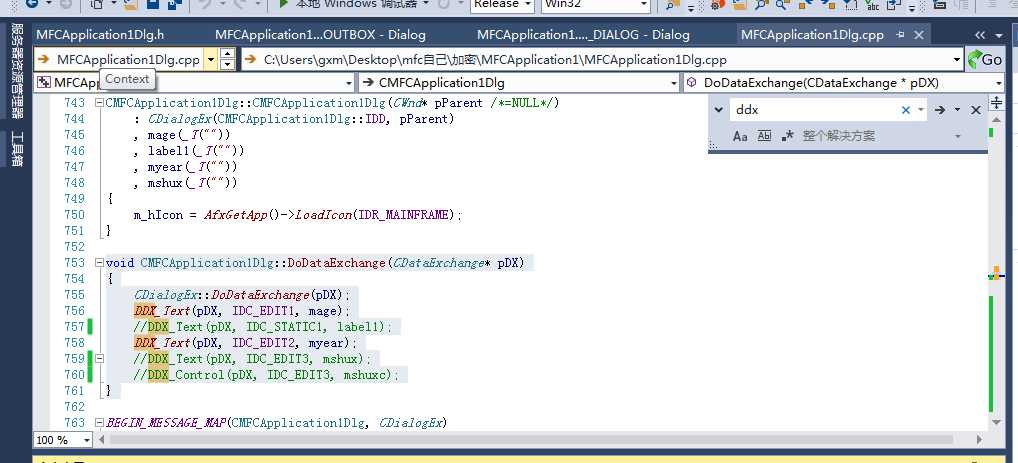Collapse BEGIN_MESSAGE_MAP block at line 763
The width and height of the screenshot is (1018, 463).
99,423
